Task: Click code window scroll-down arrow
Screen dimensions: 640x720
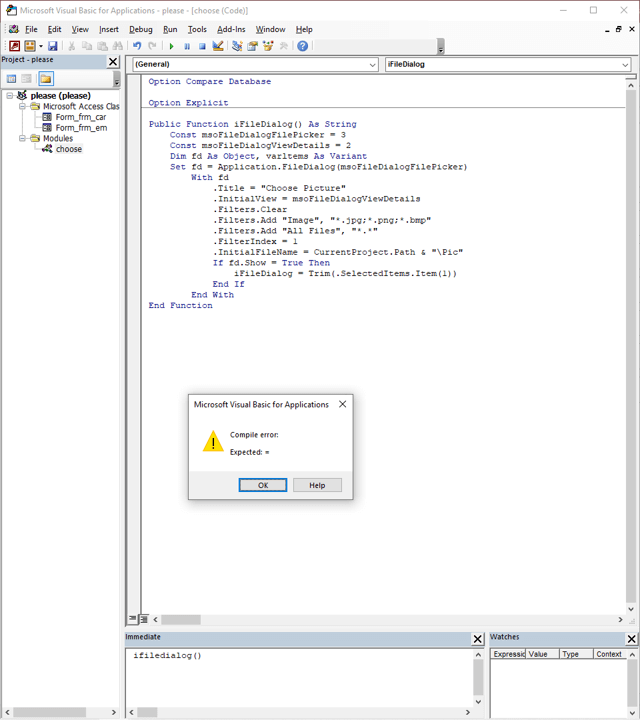Action: click(631, 609)
